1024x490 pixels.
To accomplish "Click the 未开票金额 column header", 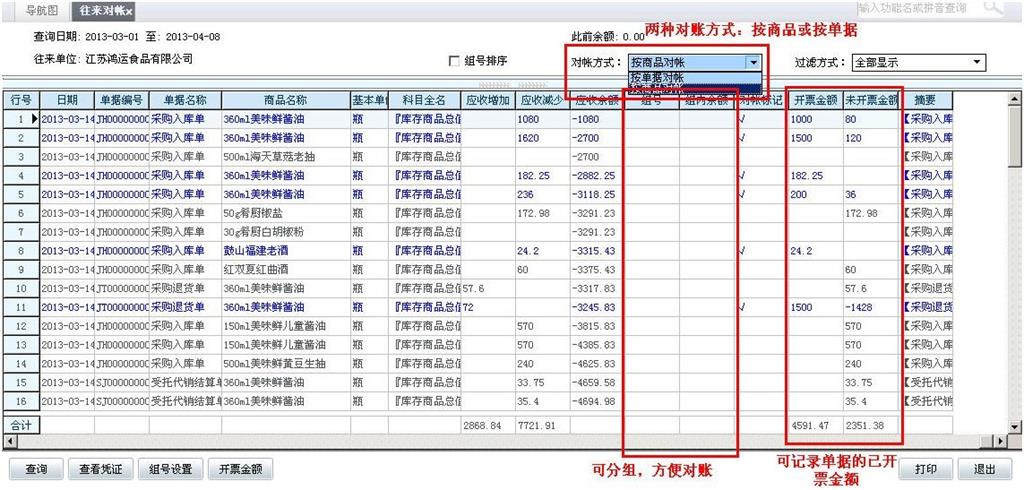I will click(x=872, y=101).
